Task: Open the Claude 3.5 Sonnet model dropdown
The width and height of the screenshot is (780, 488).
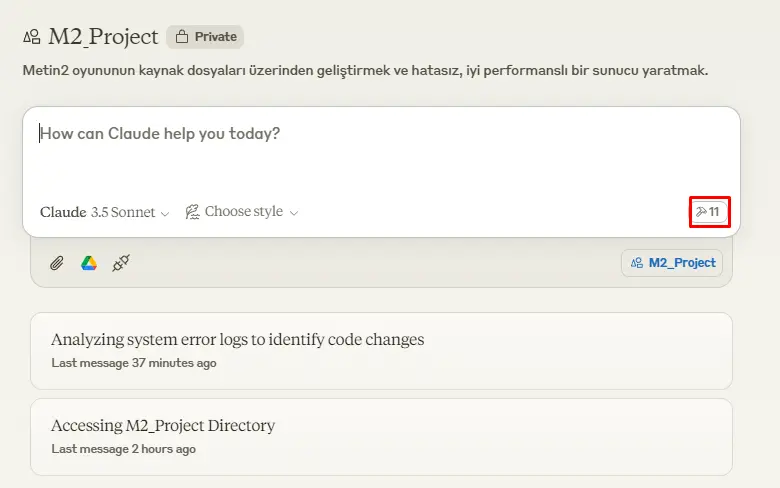Action: [104, 212]
